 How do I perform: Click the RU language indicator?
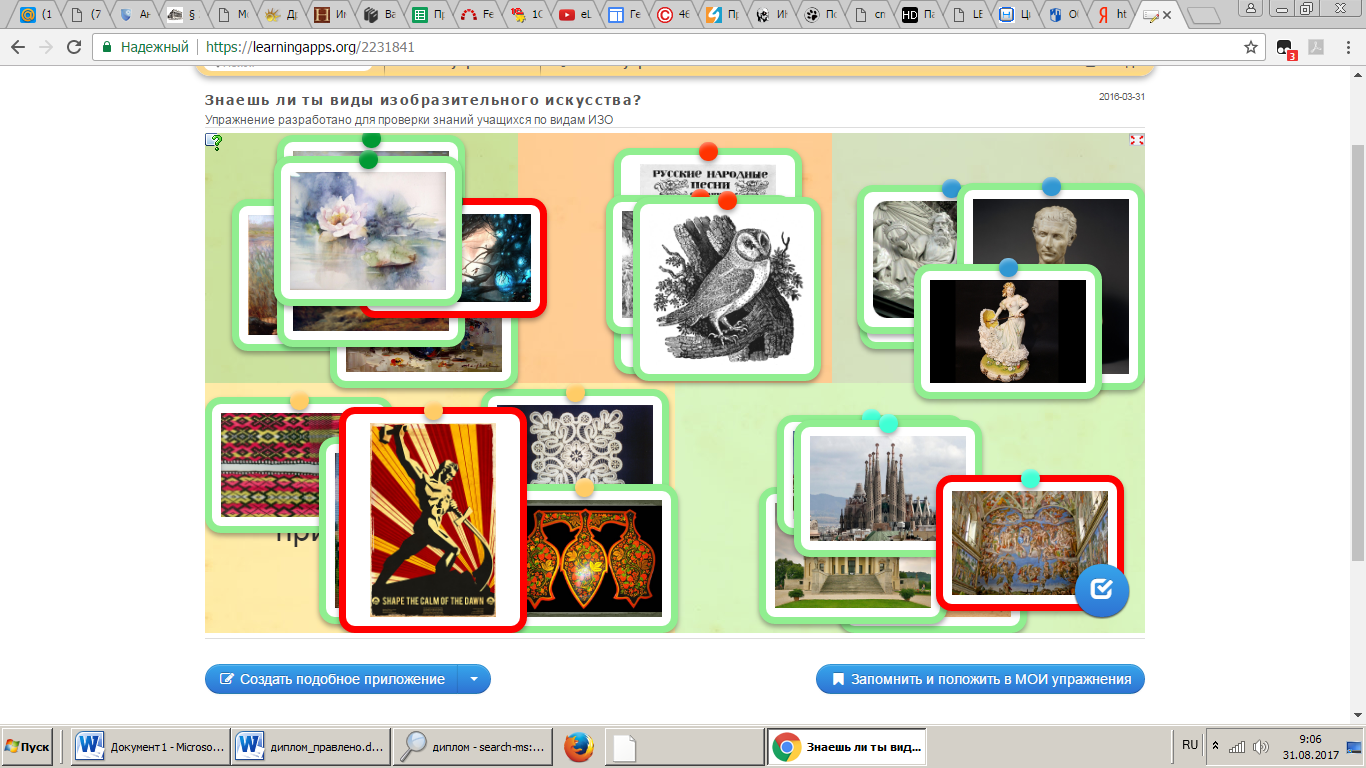tap(1190, 745)
